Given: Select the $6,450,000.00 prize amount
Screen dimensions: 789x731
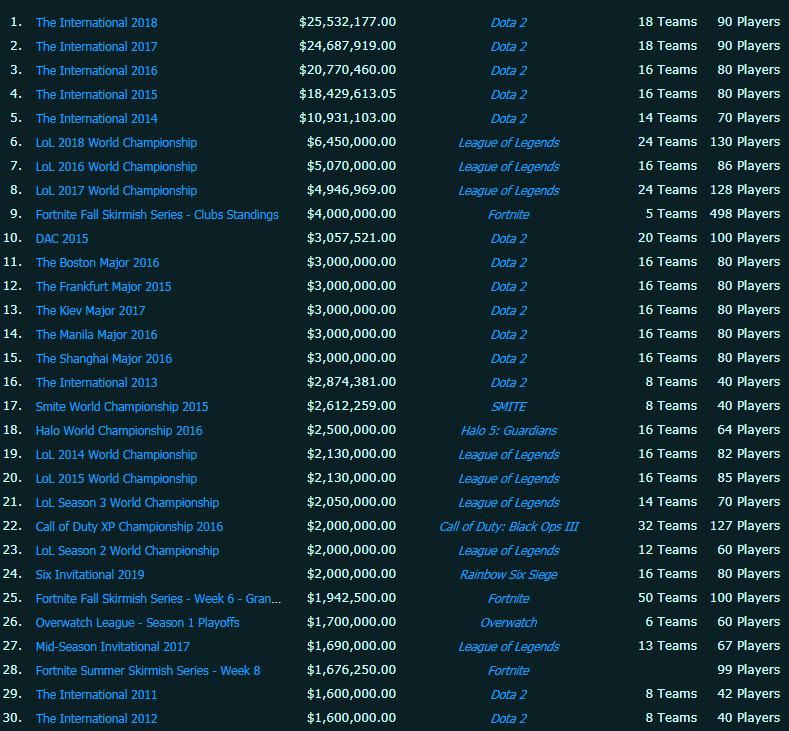Looking at the screenshot, I should (351, 142).
